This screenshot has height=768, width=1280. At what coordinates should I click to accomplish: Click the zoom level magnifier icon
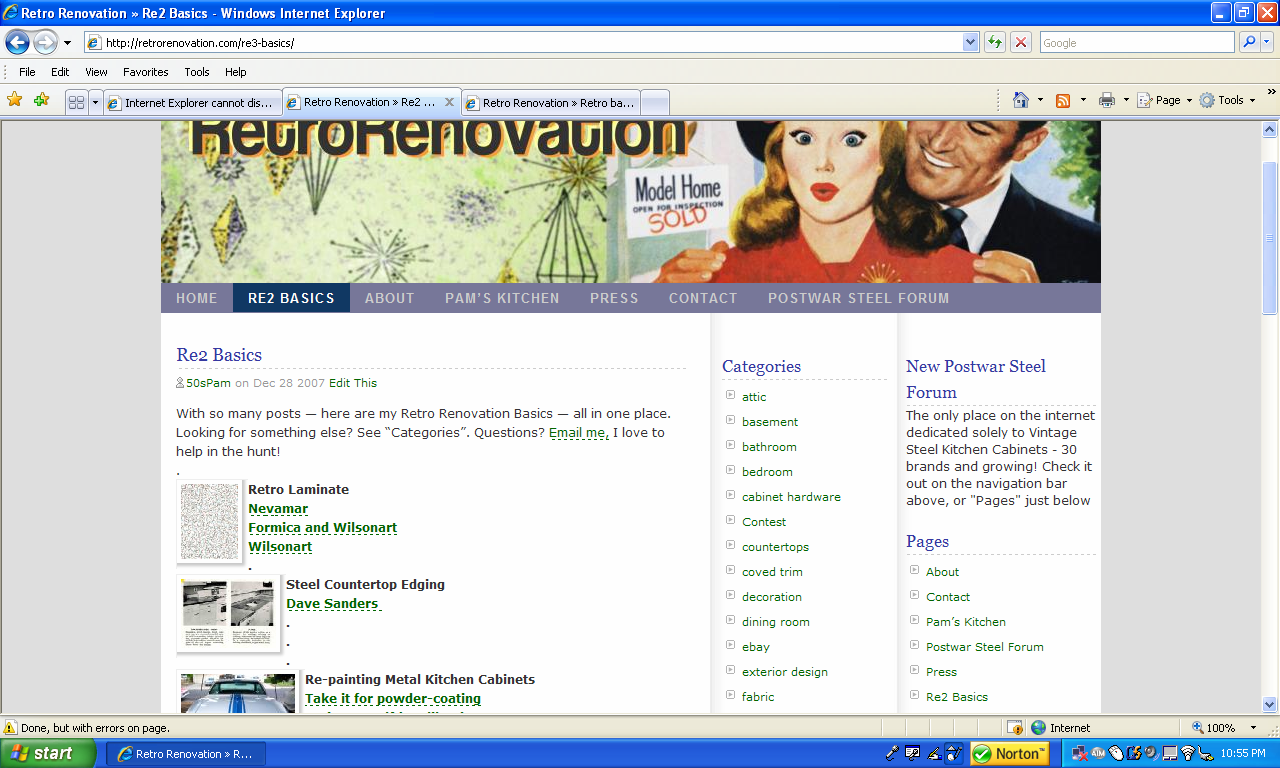1197,728
